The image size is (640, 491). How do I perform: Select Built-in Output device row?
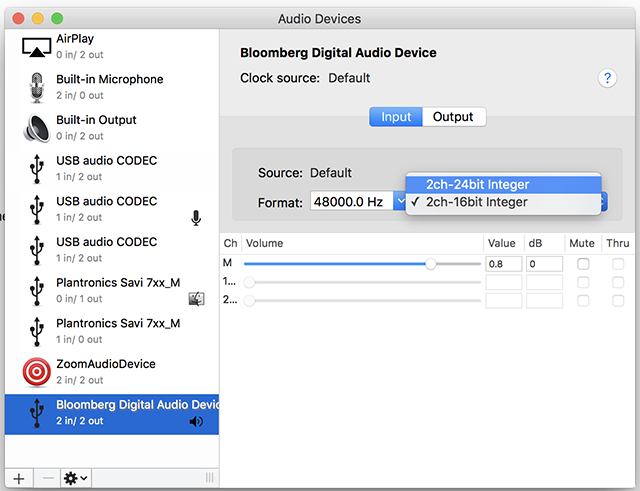click(112, 128)
